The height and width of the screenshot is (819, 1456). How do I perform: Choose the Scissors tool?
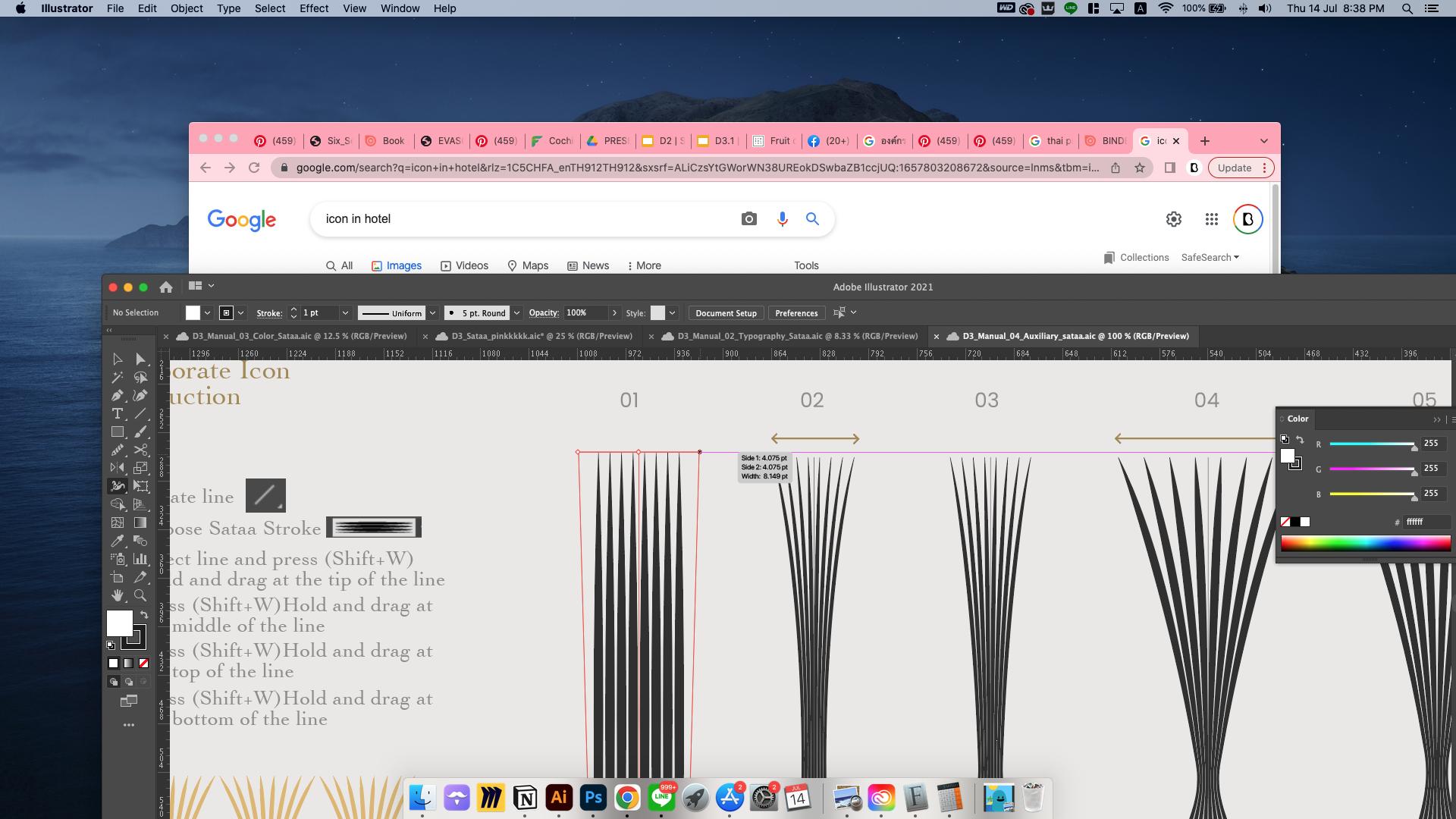140,450
